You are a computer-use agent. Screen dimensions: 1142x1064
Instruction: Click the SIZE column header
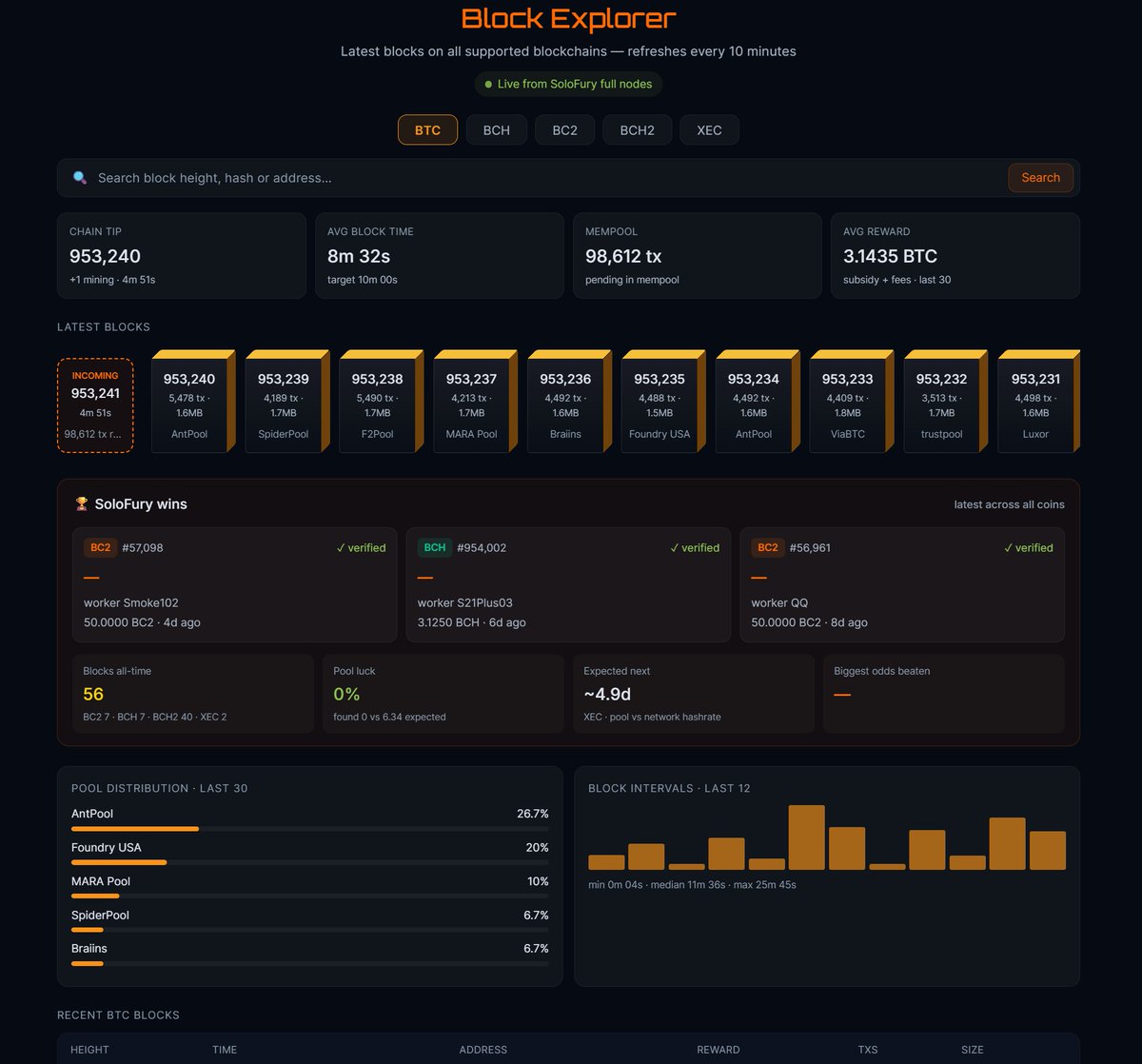[x=973, y=1050]
